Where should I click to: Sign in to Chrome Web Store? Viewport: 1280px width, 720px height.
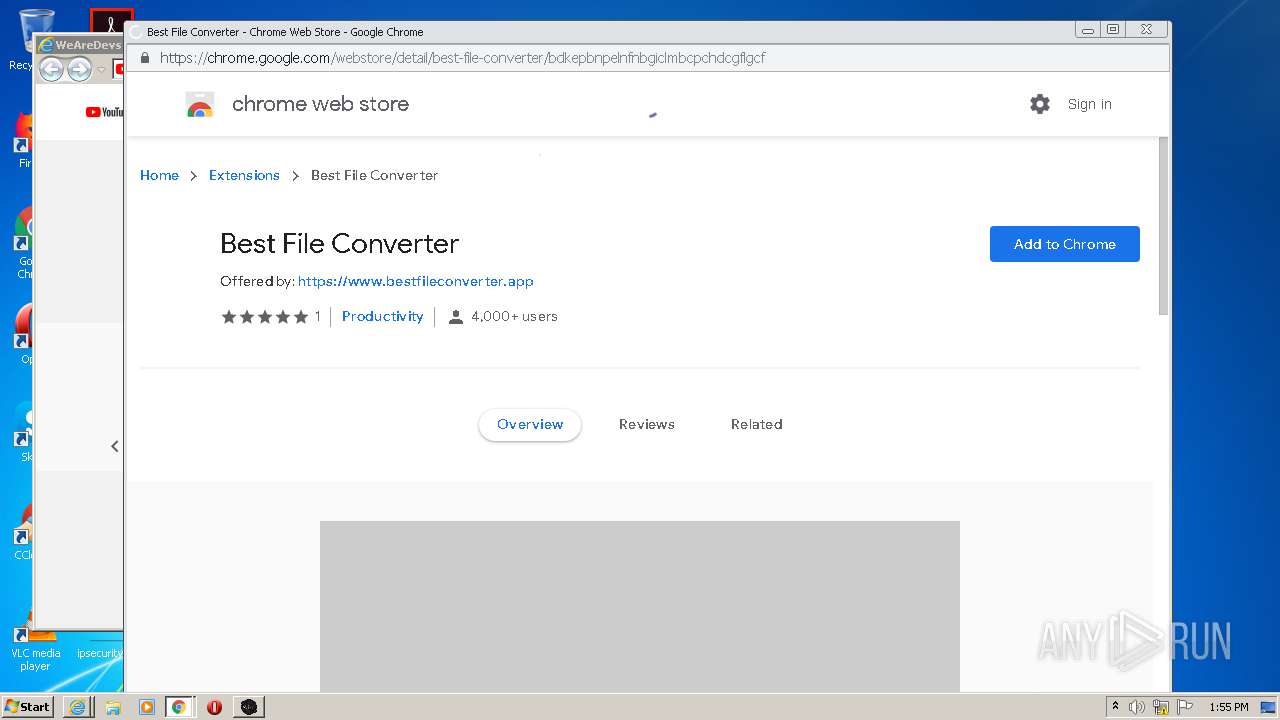tap(1090, 104)
